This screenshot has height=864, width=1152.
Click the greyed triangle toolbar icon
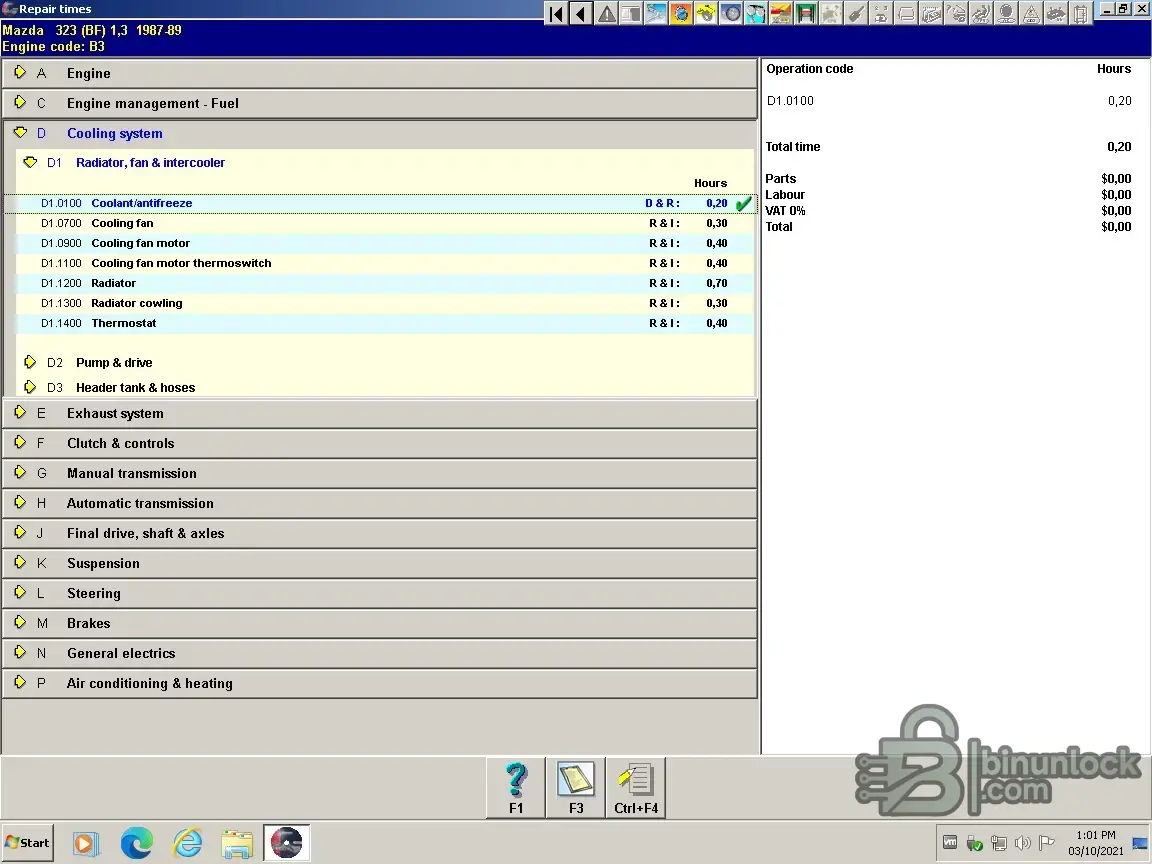click(x=1031, y=13)
